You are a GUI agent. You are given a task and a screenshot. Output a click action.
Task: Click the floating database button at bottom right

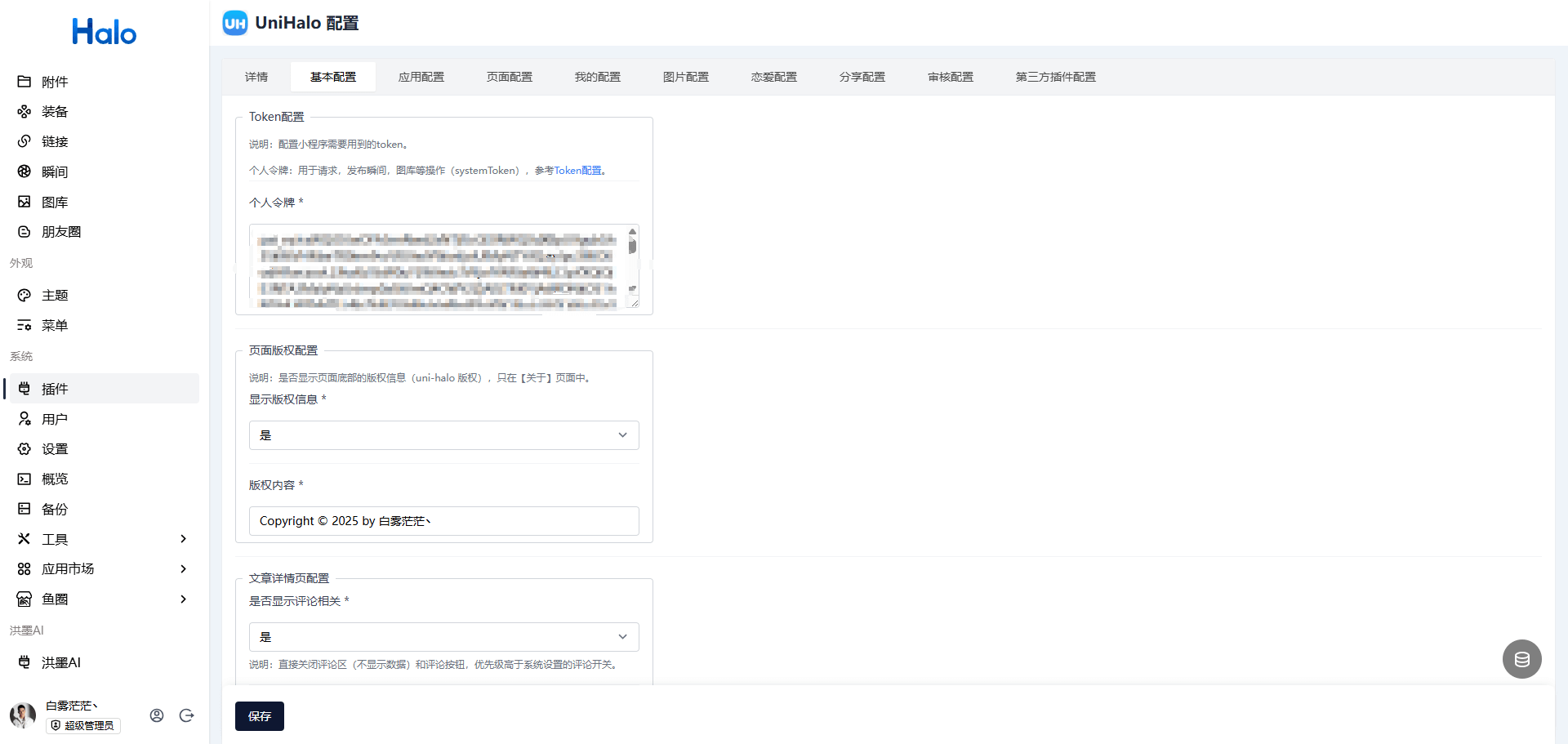click(x=1522, y=659)
